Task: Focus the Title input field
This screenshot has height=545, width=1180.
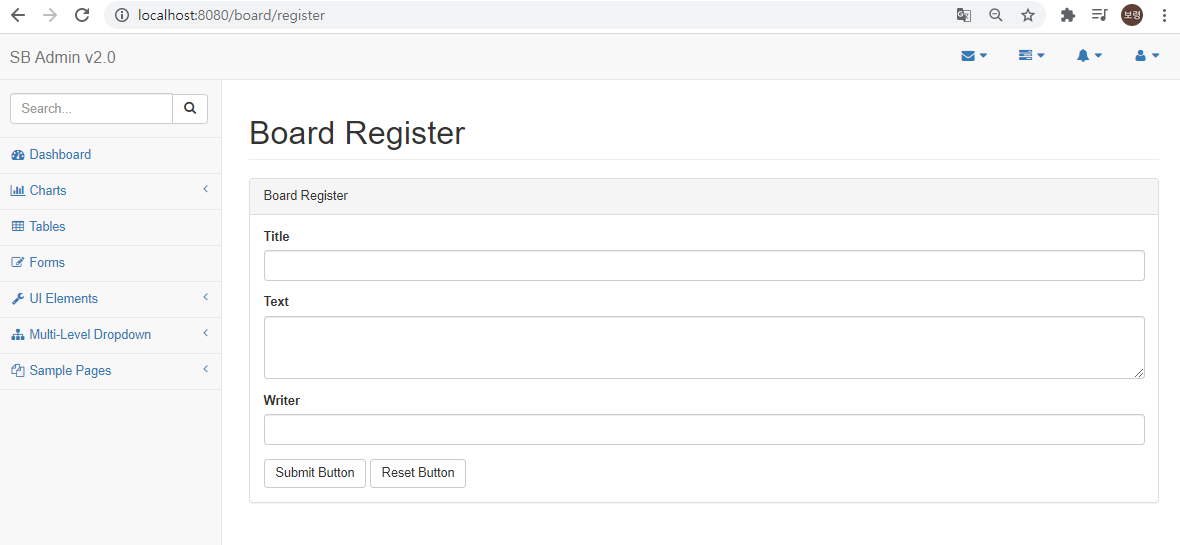Action: (704, 266)
